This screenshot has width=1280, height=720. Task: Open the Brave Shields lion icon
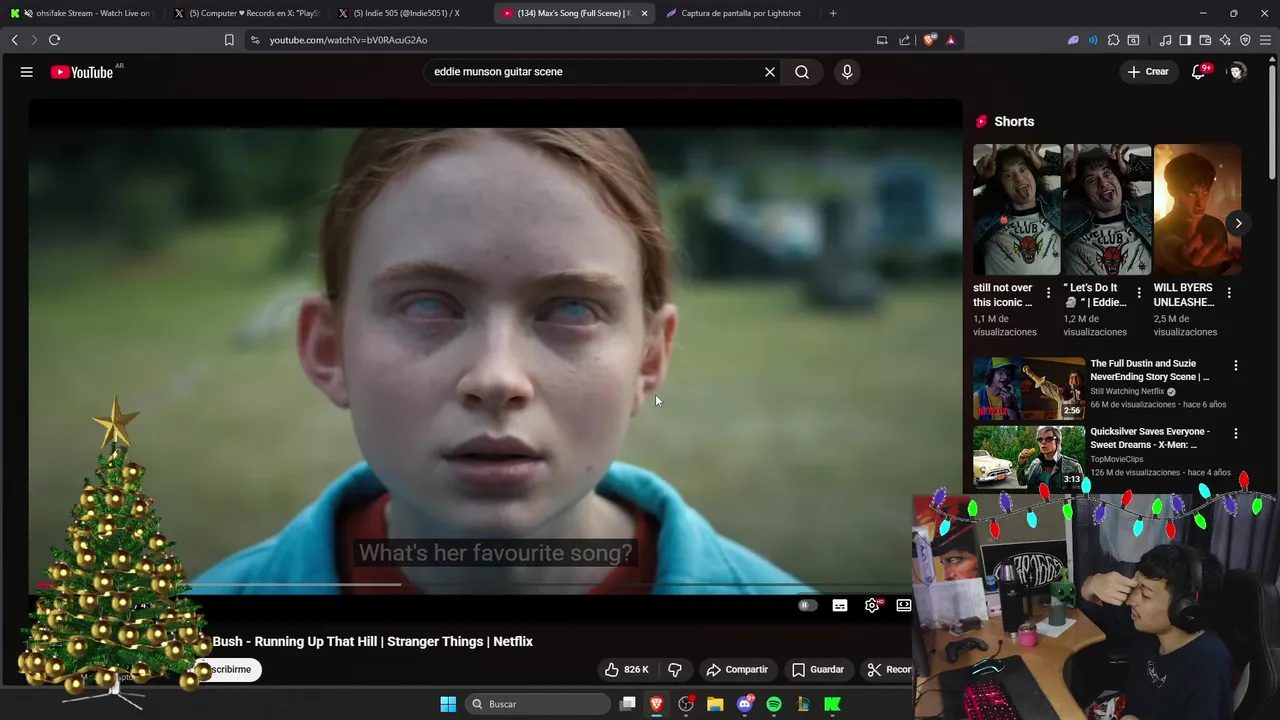point(930,40)
